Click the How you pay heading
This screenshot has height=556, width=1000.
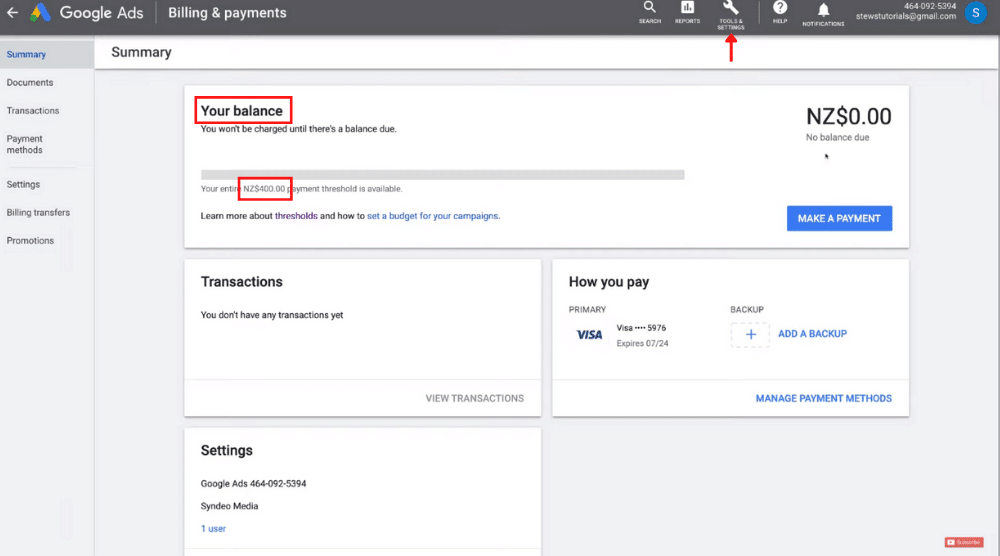click(x=609, y=282)
